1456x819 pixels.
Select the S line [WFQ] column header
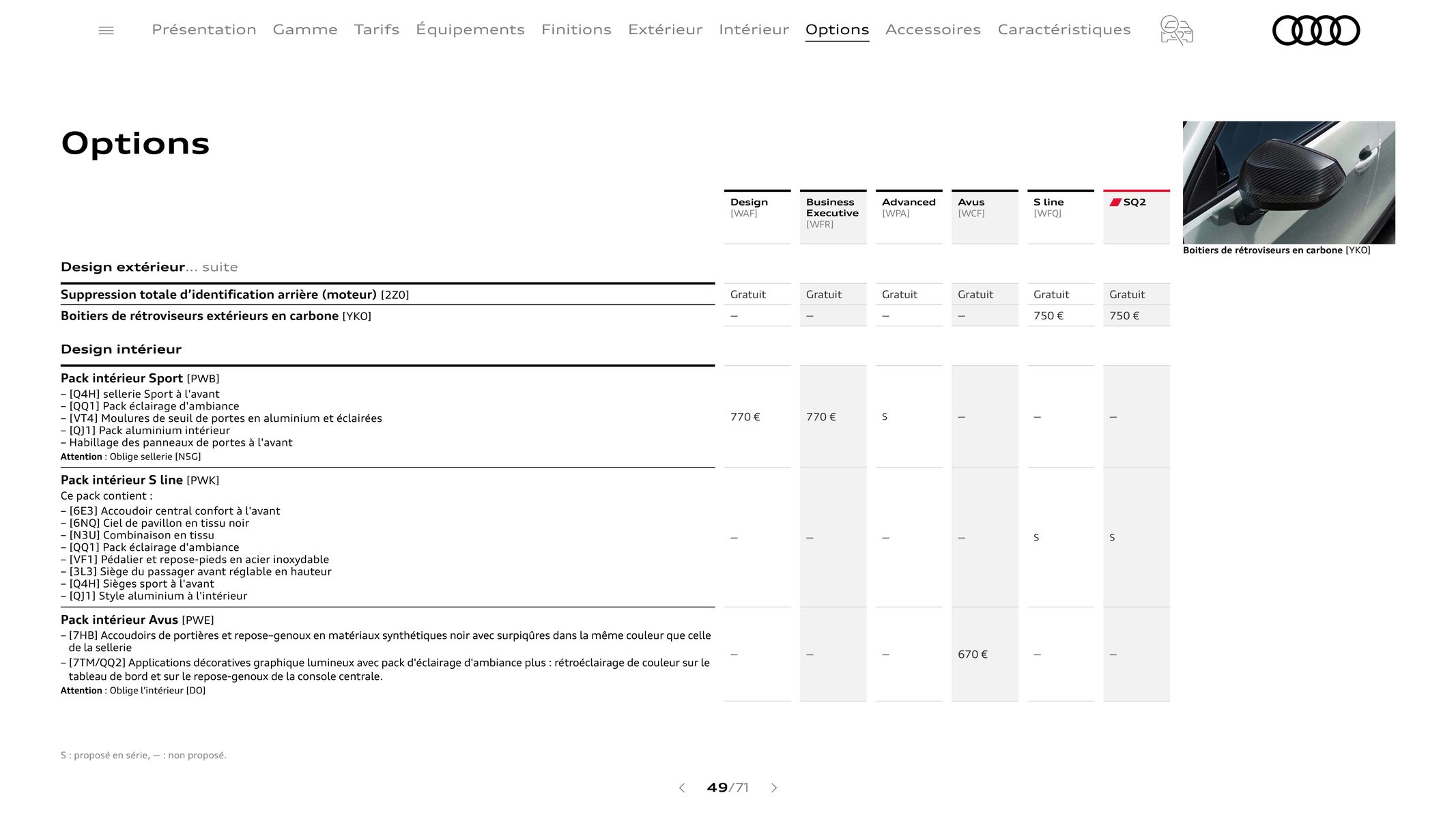(x=1060, y=216)
